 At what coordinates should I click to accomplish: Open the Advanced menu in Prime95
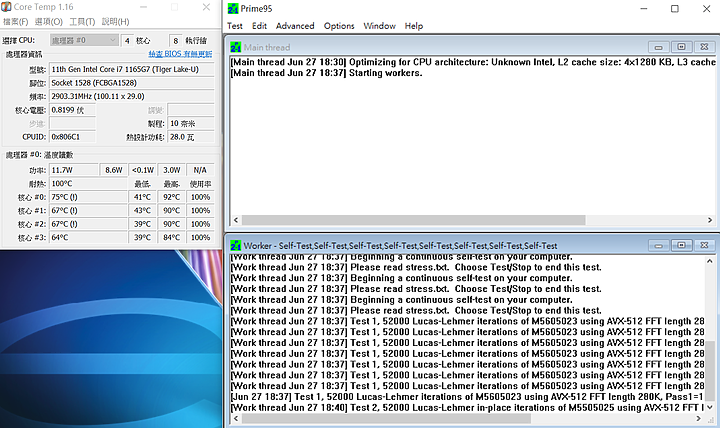295,26
